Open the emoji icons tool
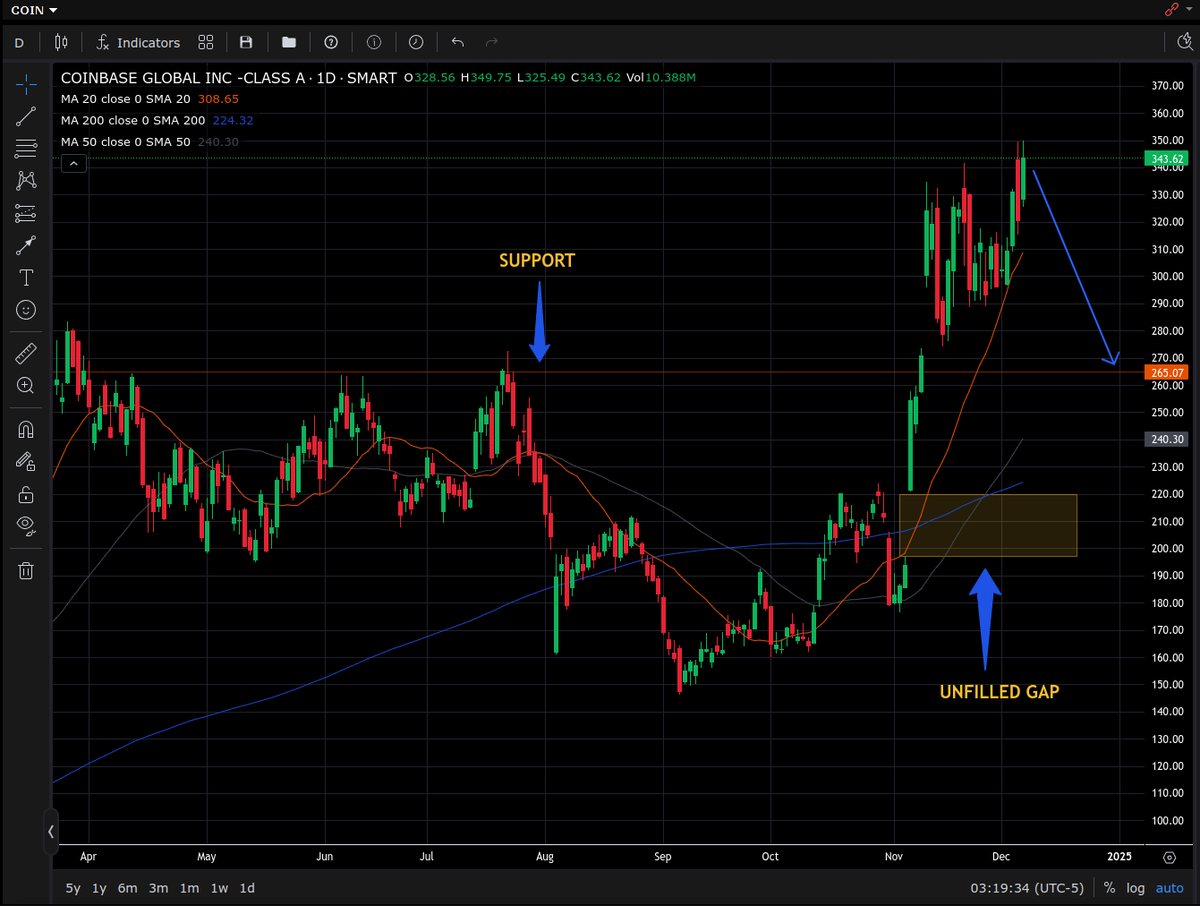The image size is (1200, 906). [x=26, y=310]
